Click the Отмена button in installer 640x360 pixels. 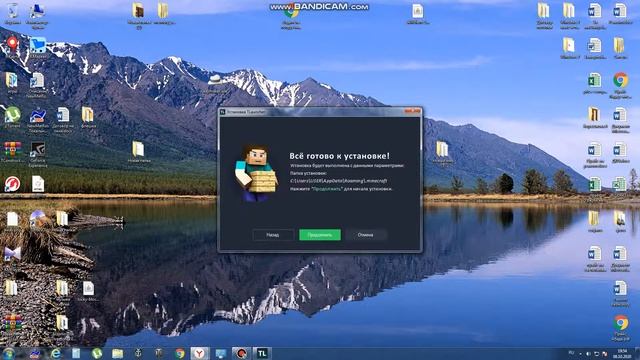[x=366, y=235]
